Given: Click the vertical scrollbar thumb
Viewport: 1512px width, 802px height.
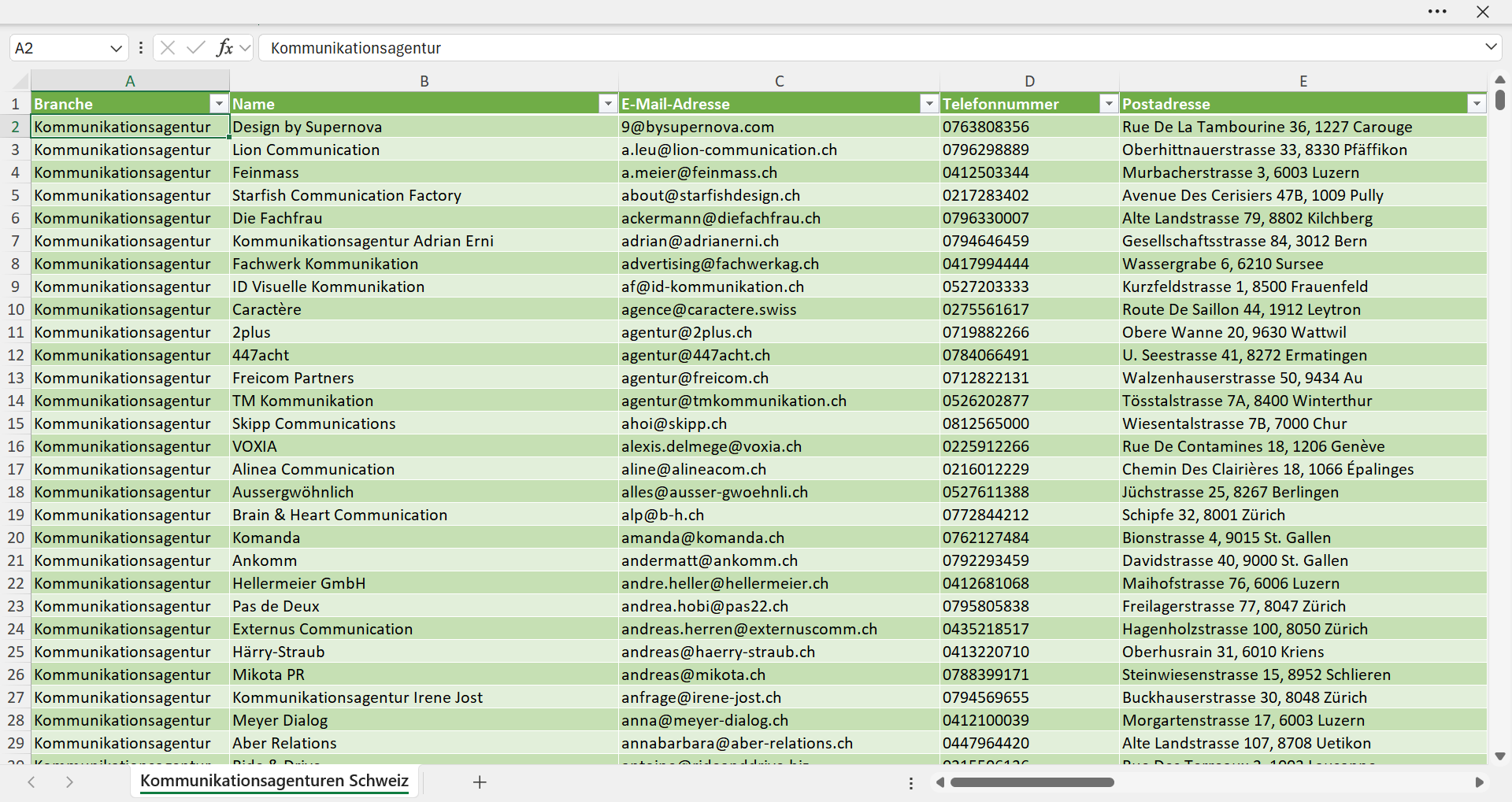Looking at the screenshot, I should pyautogui.click(x=1499, y=99).
